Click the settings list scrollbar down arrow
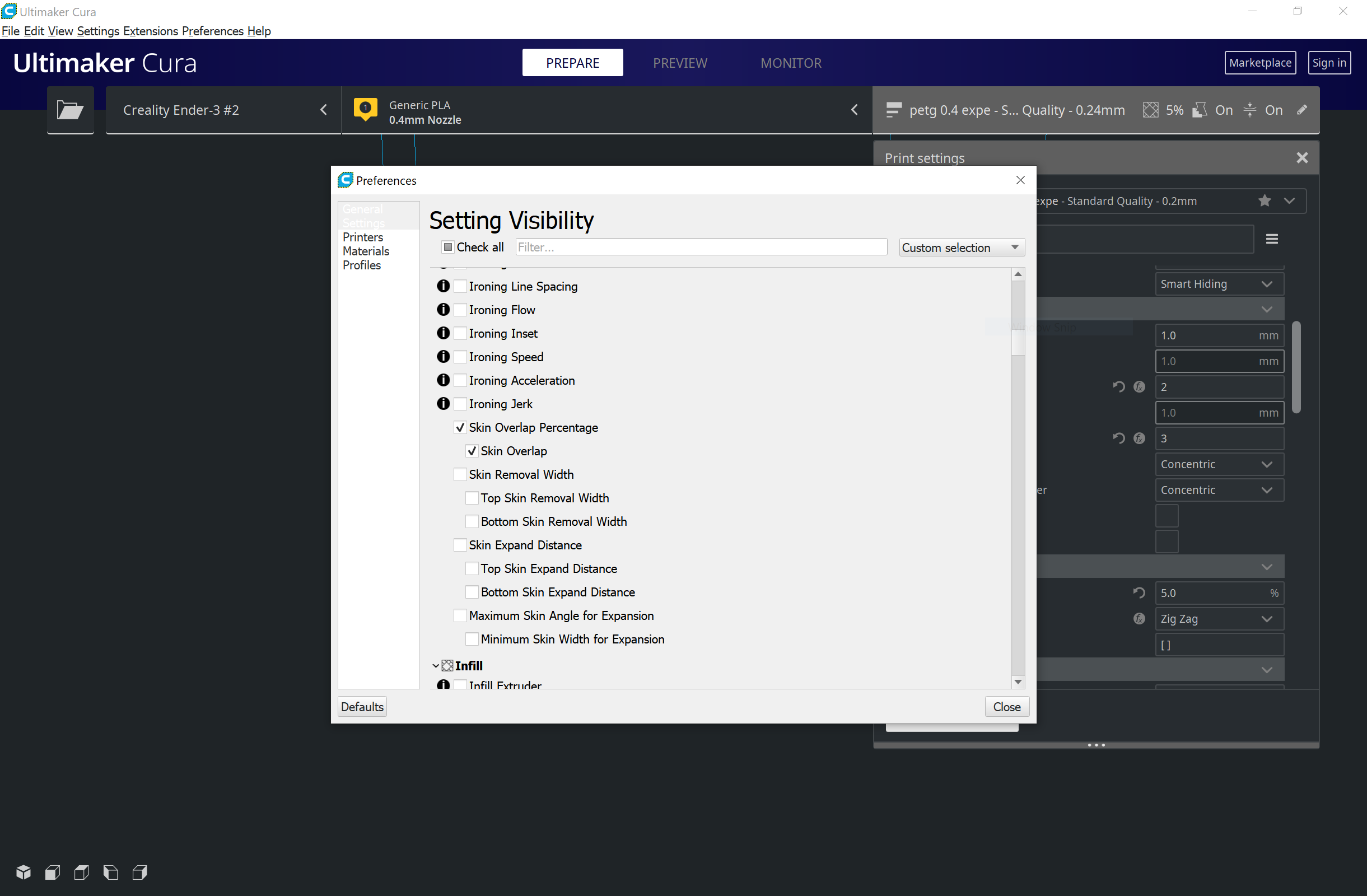The width and height of the screenshot is (1367, 896). (x=1017, y=682)
